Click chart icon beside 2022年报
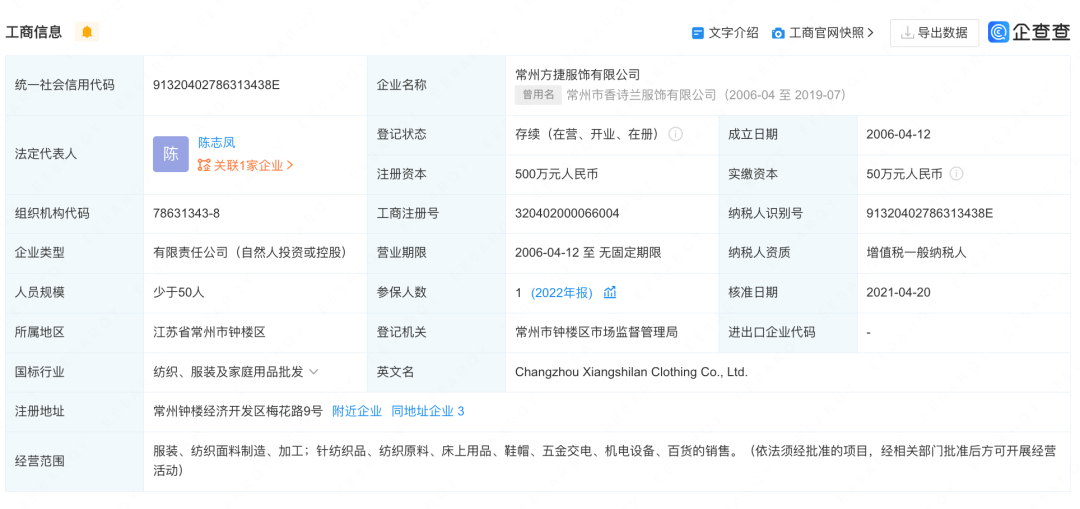 (610, 293)
